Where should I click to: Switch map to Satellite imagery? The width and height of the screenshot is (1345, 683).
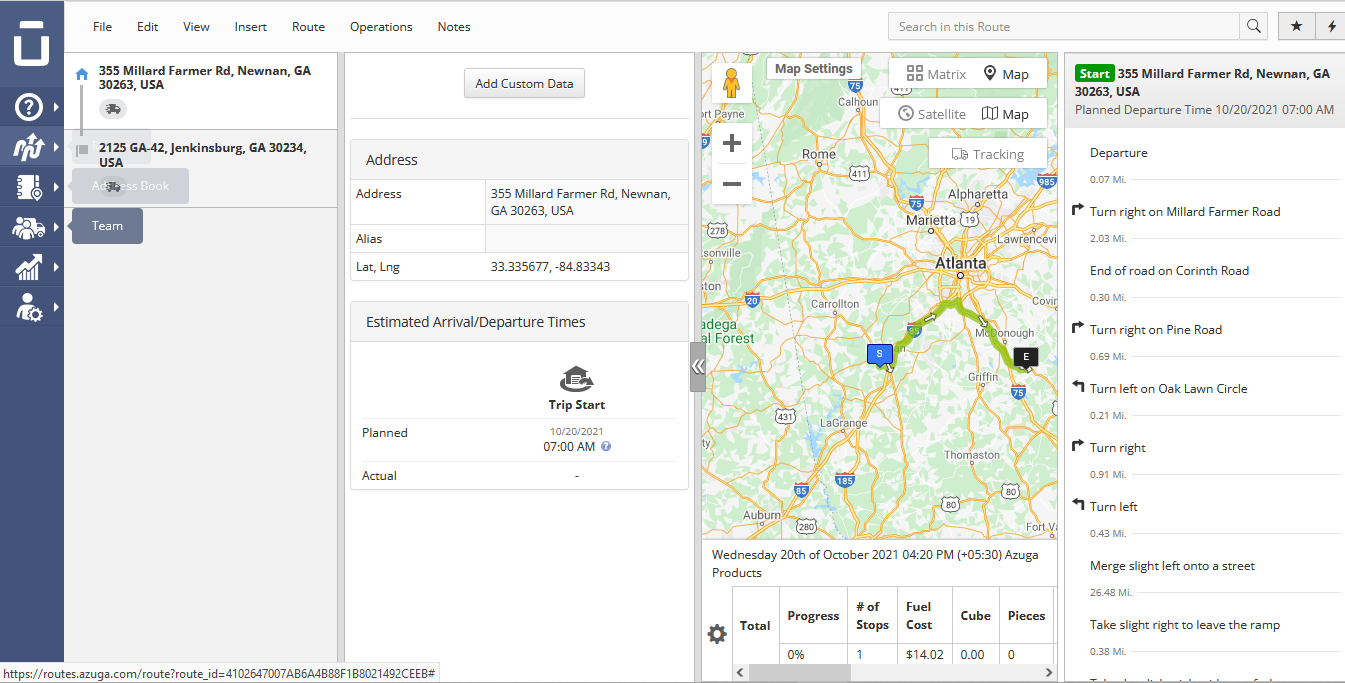coord(932,114)
